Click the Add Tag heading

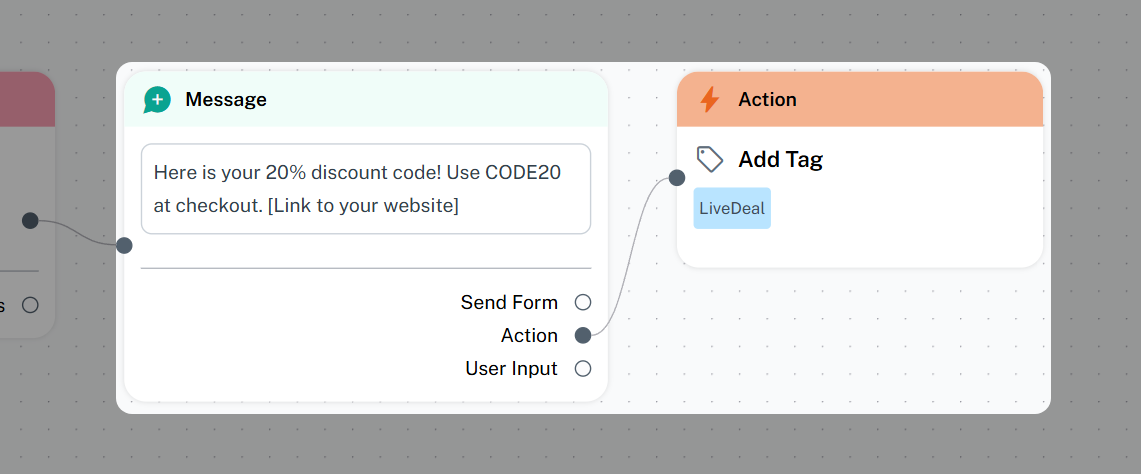pos(780,159)
